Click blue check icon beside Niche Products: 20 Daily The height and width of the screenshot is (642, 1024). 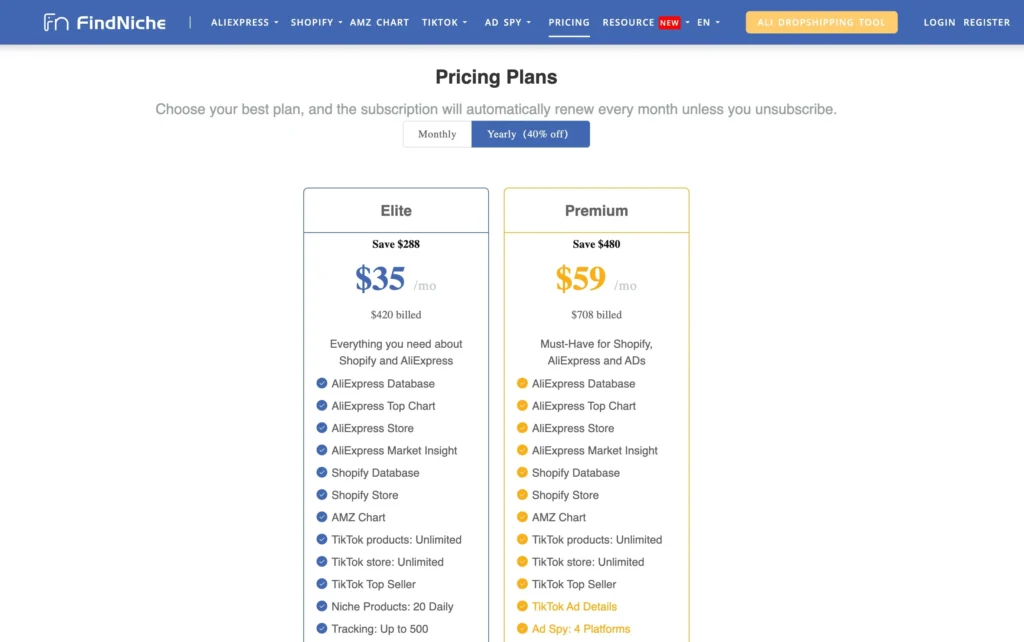tap(322, 606)
